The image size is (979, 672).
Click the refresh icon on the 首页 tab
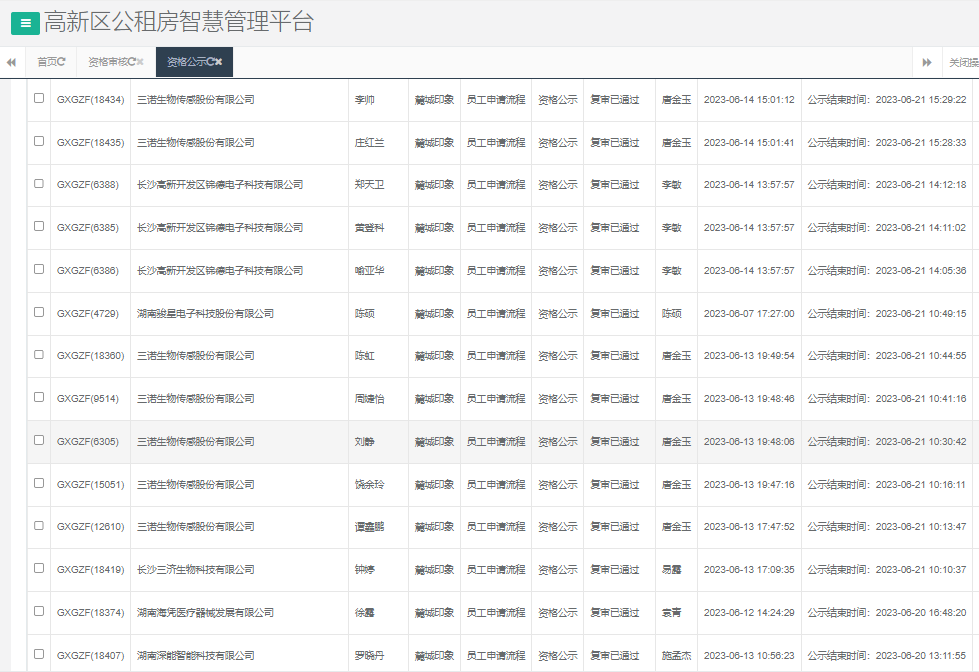pyautogui.click(x=62, y=62)
